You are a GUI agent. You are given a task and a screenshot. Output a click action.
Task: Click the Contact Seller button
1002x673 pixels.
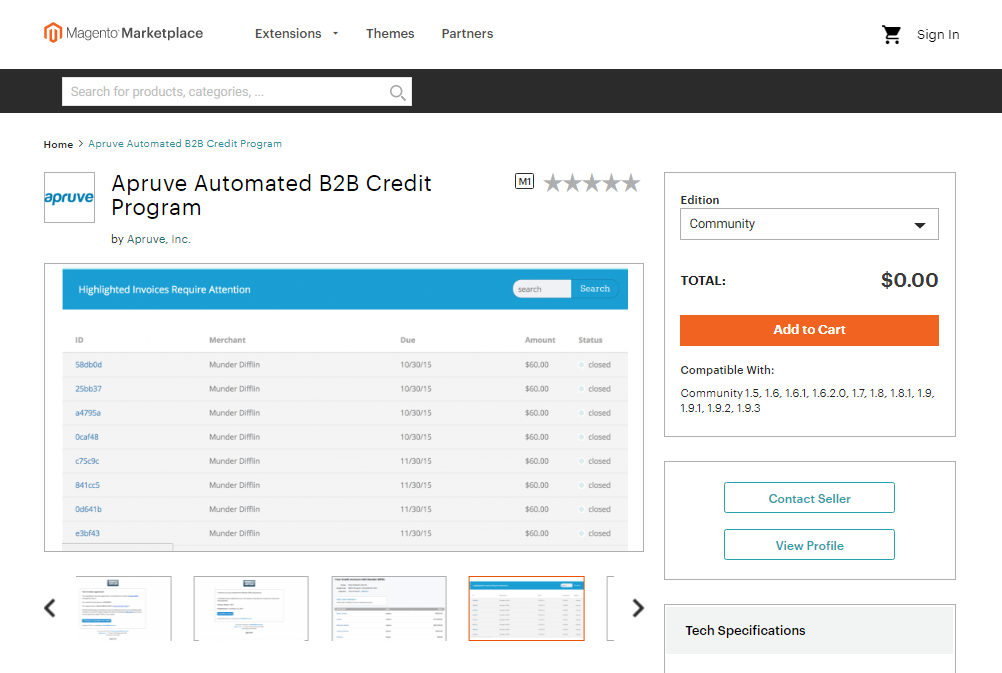point(809,498)
